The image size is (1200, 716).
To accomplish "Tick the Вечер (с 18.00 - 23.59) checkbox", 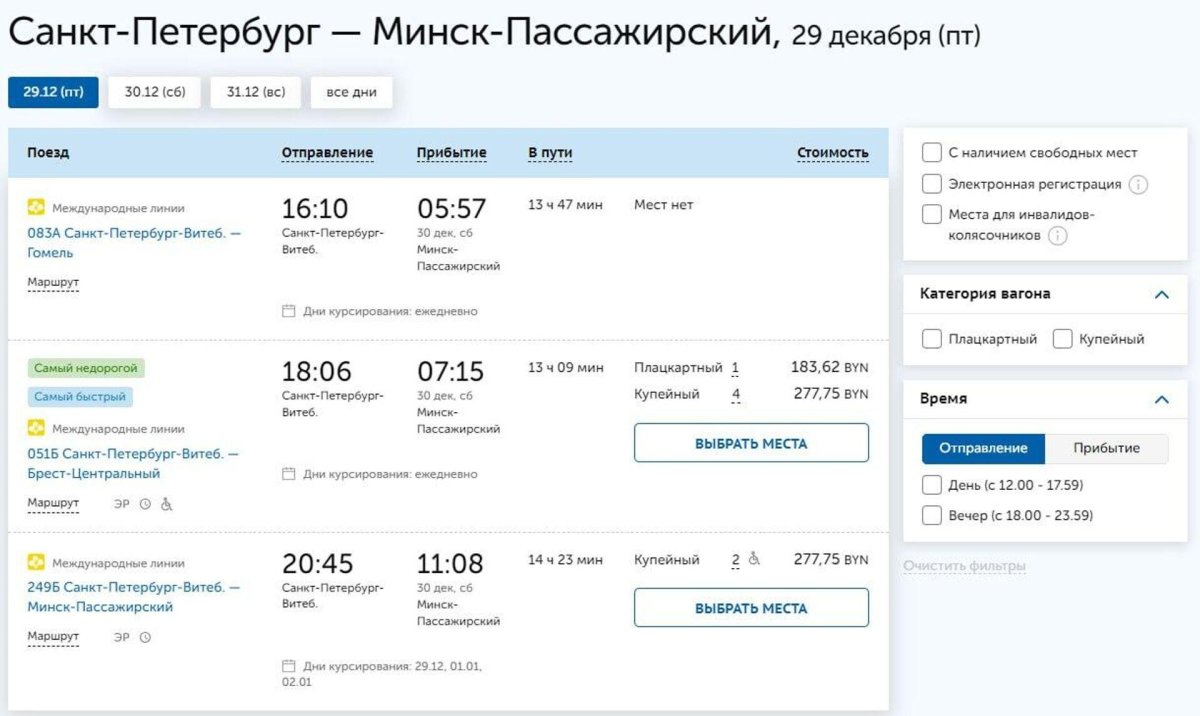I will click(x=931, y=516).
